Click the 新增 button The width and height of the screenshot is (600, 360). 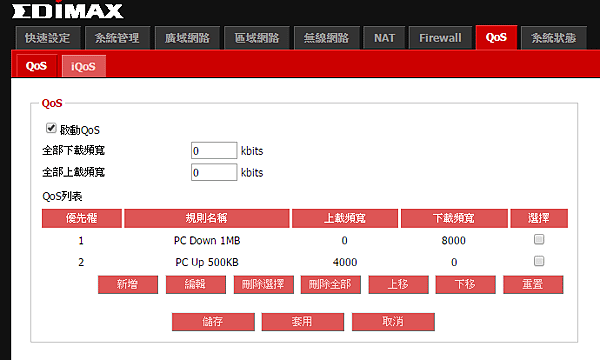pyautogui.click(x=128, y=285)
